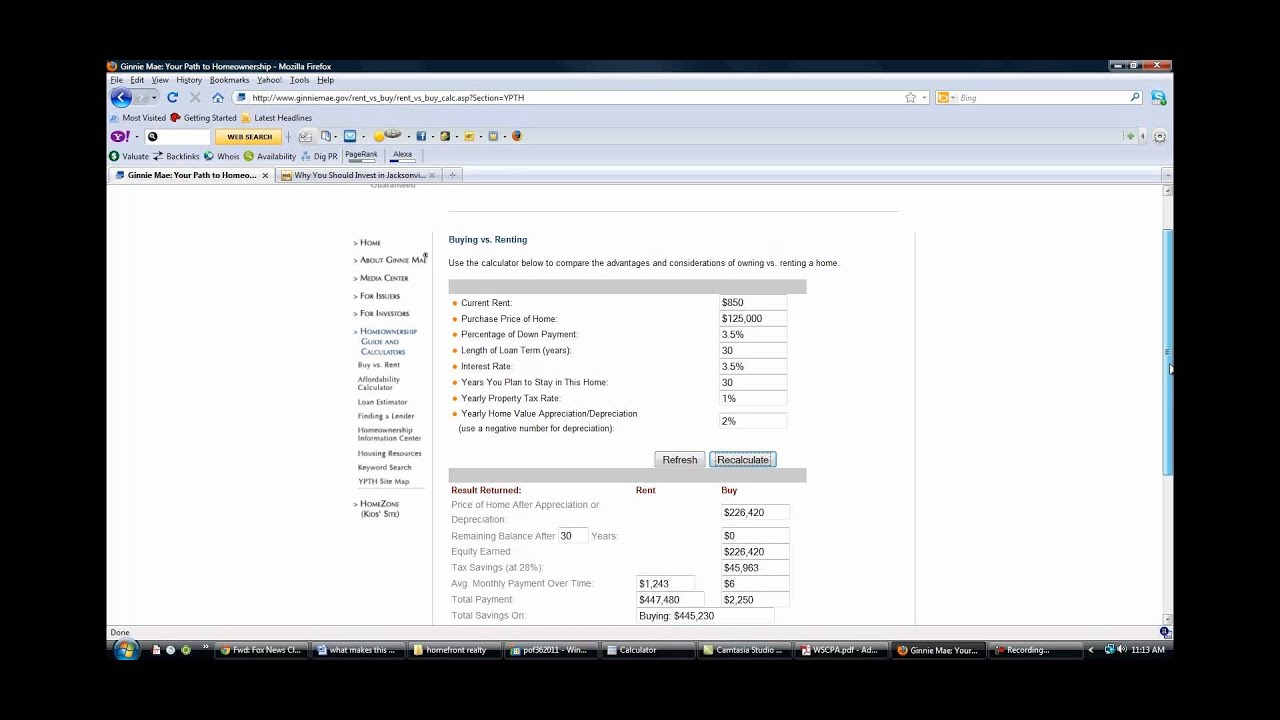Image resolution: width=1280 pixels, height=720 pixels.
Task: Open the Camtasia Studio taskbar button
Action: [x=747, y=650]
